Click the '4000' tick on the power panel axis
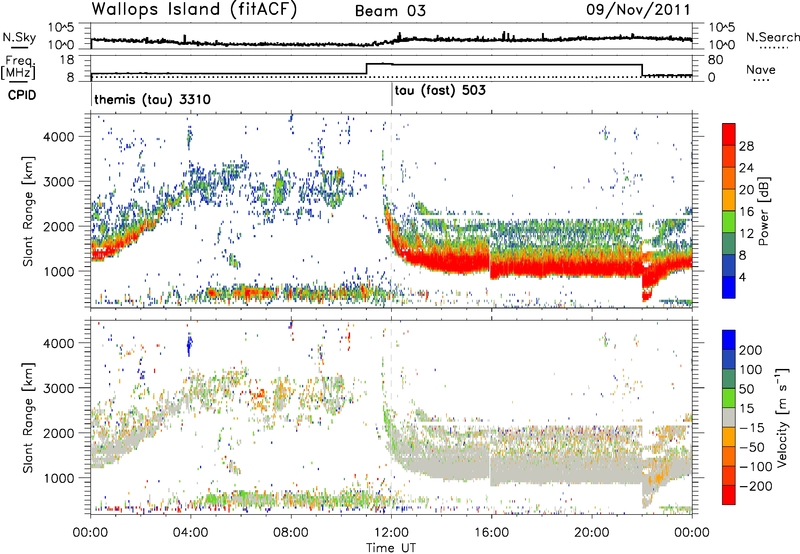The width and height of the screenshot is (800, 554). click(x=58, y=137)
